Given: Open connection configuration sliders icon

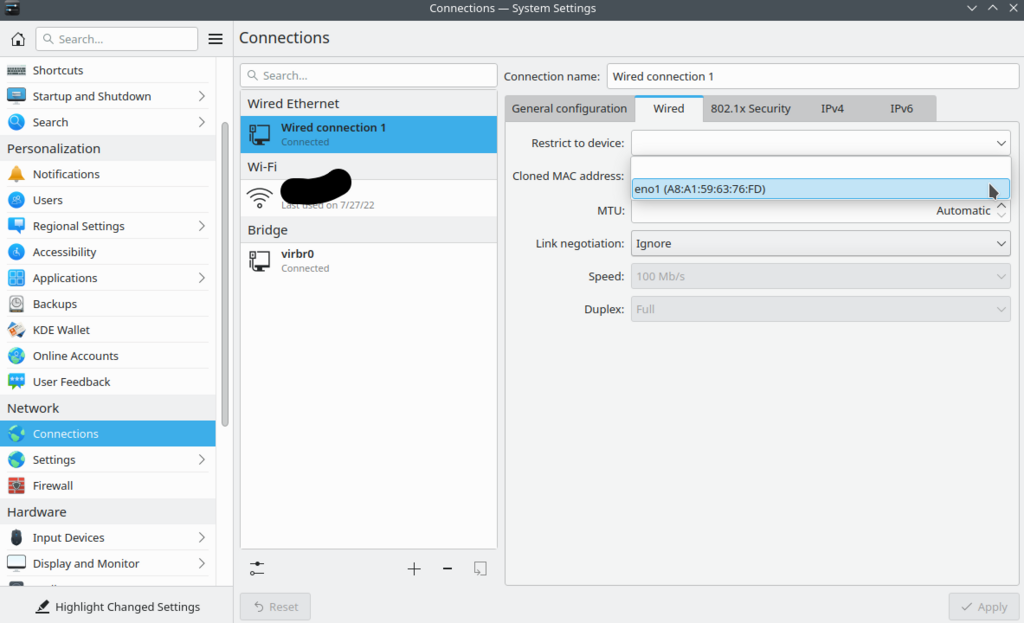Looking at the screenshot, I should pyautogui.click(x=258, y=568).
